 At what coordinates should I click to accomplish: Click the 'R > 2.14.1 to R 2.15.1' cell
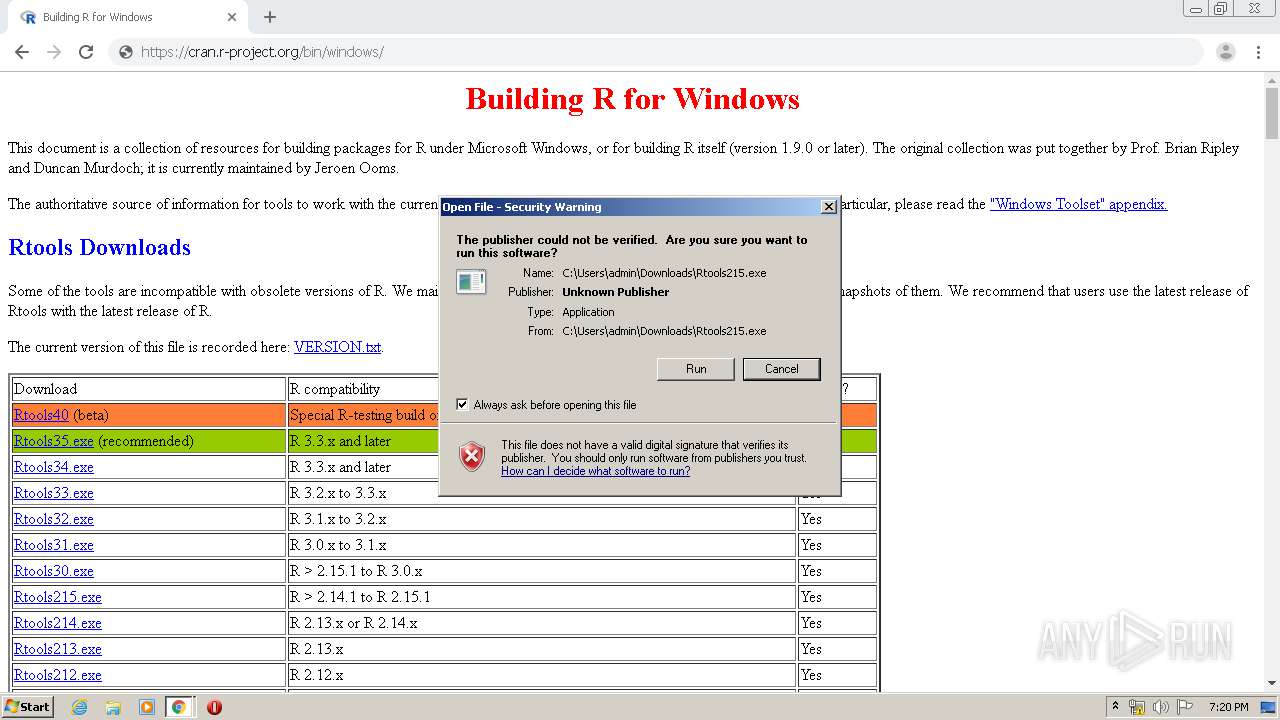(x=541, y=597)
